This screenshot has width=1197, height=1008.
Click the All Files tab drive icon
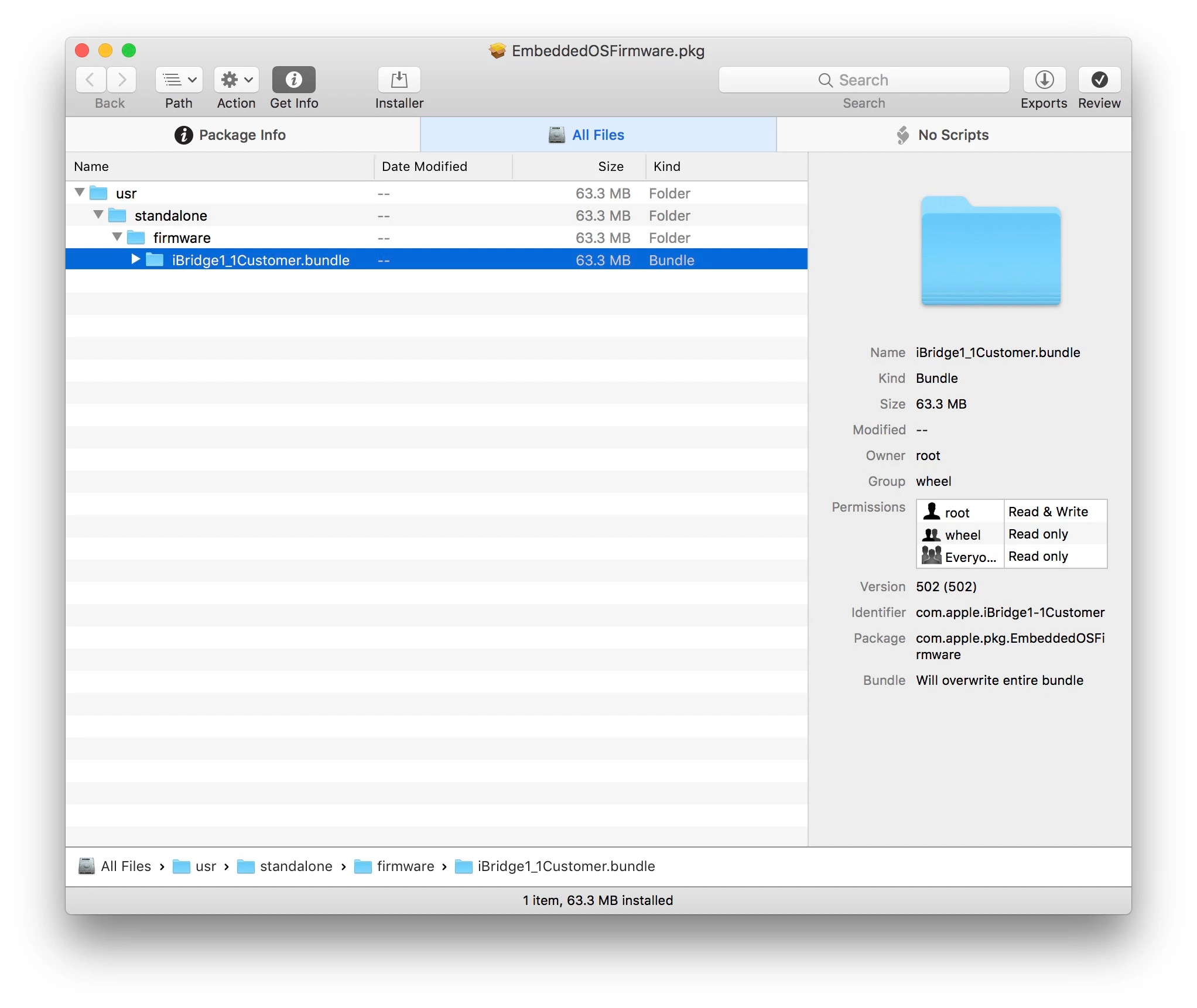[x=556, y=135]
